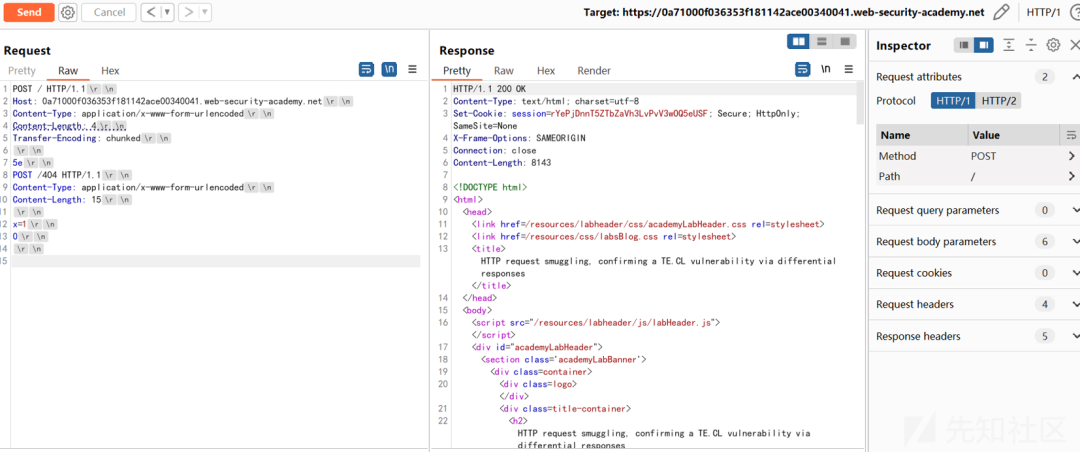Open the Request editor hamburger menu
This screenshot has height=452, width=1080.
click(413, 69)
